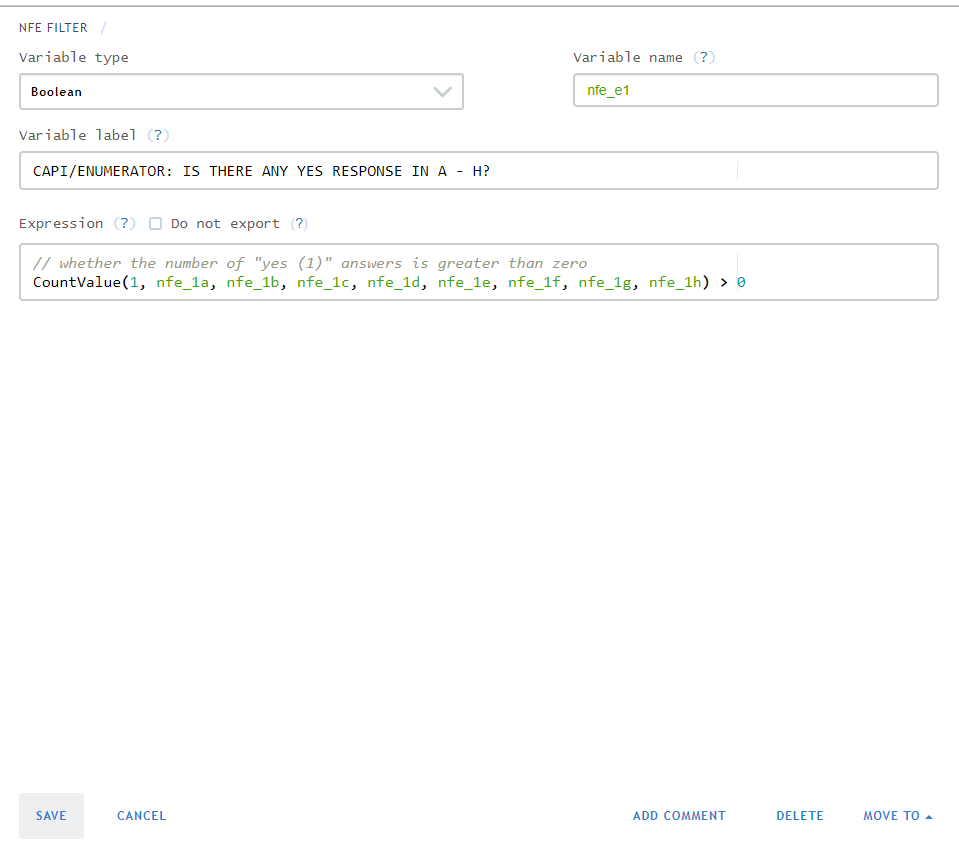The image size is (959, 847).
Task: Expand the MOVE TO menu
Action: coord(891,816)
